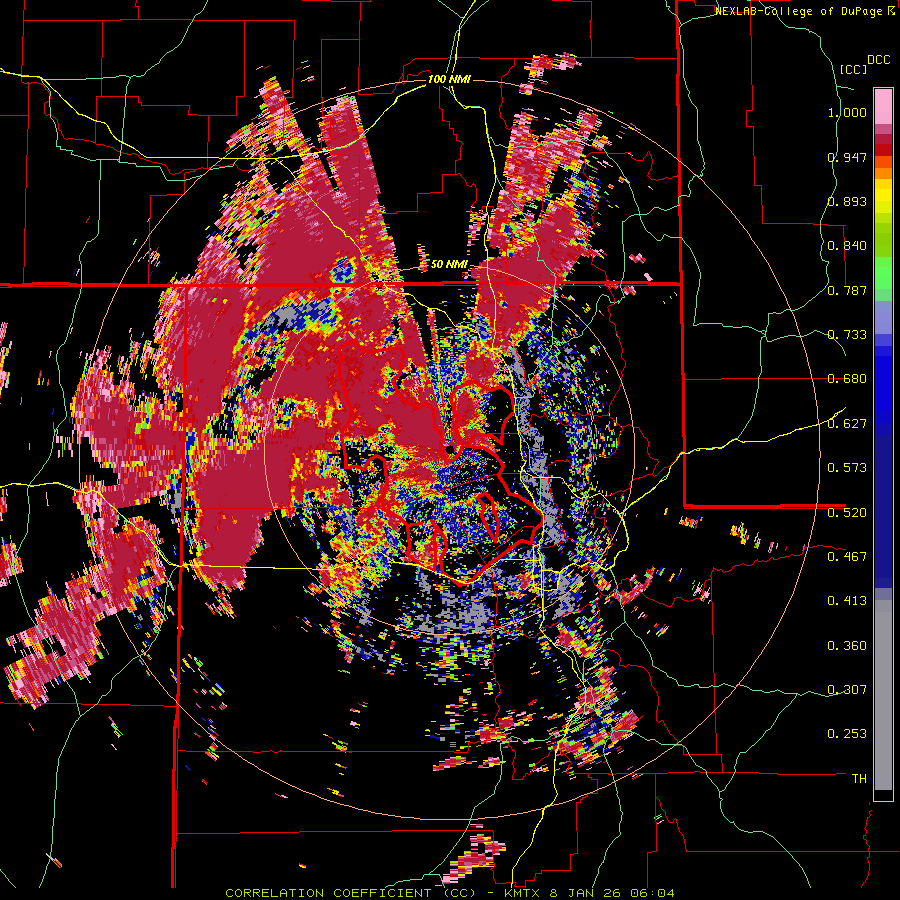Click the [CC] units label above color bar
900x900 pixels.
854,70
